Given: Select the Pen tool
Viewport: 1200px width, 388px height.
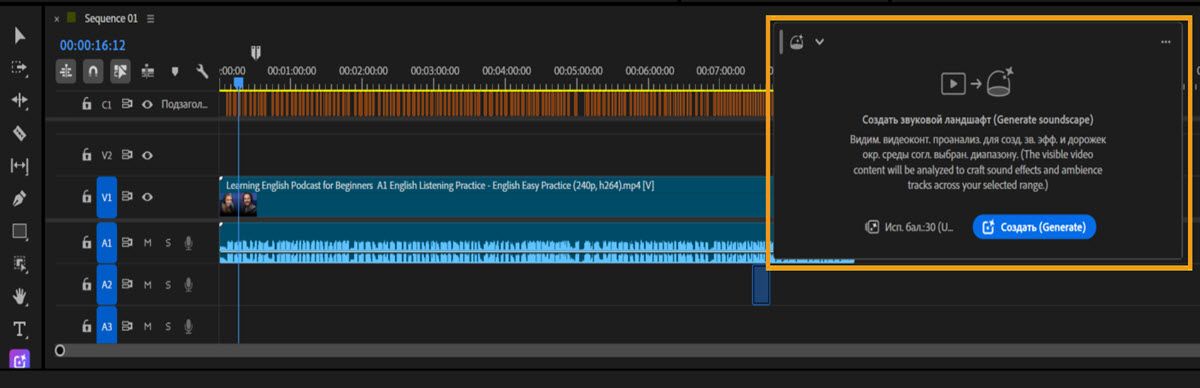Looking at the screenshot, I should click(19, 199).
